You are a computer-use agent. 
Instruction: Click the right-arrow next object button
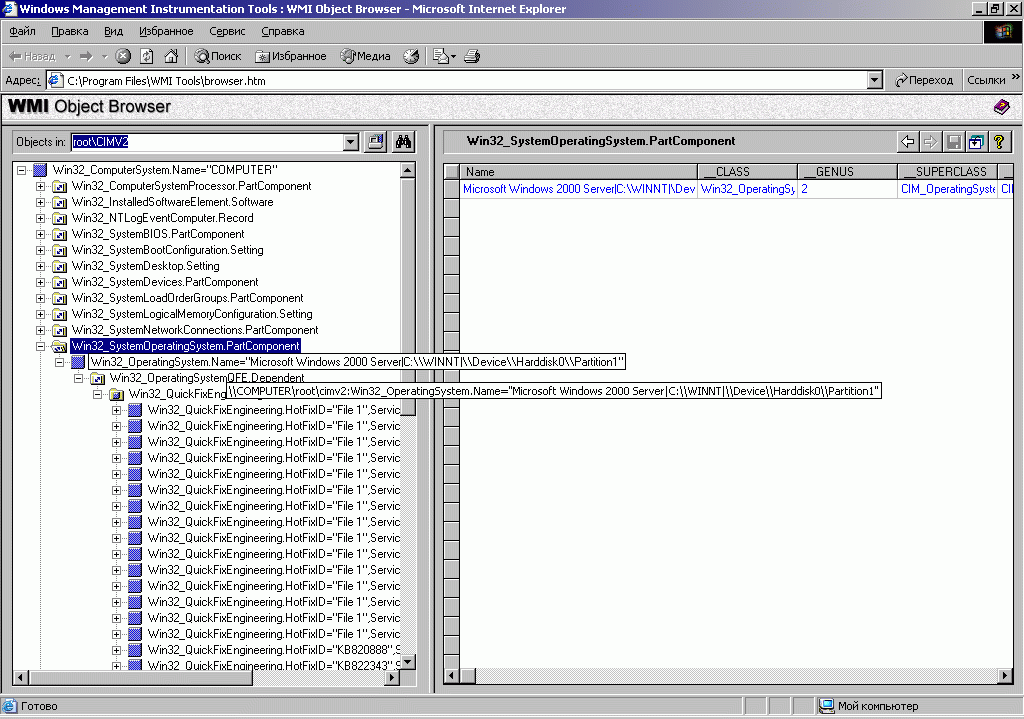pos(930,142)
